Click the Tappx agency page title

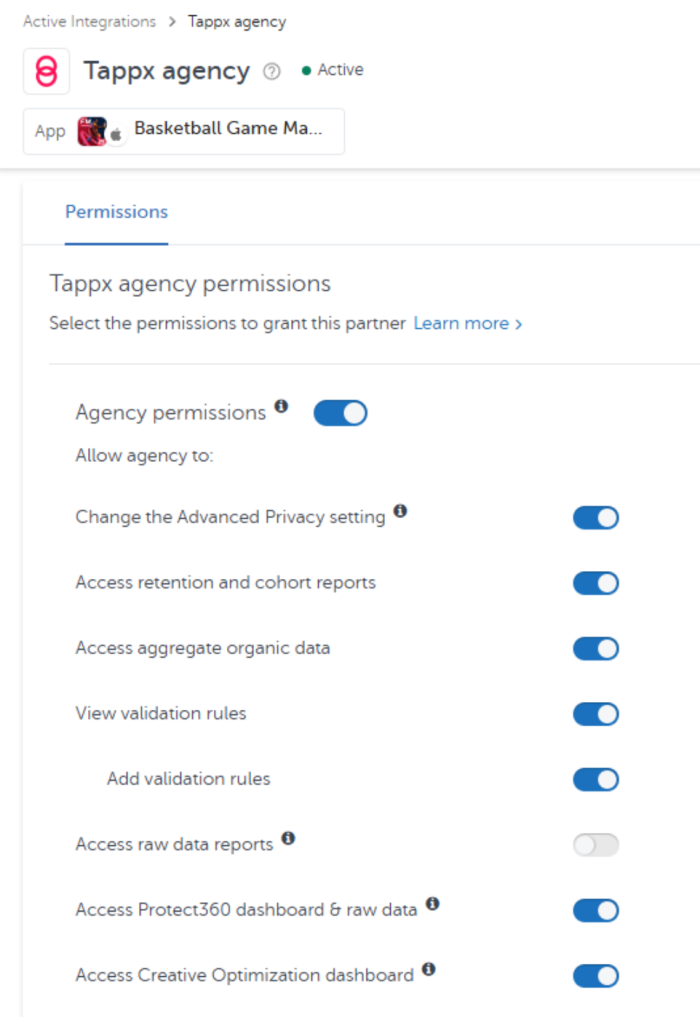click(x=167, y=71)
